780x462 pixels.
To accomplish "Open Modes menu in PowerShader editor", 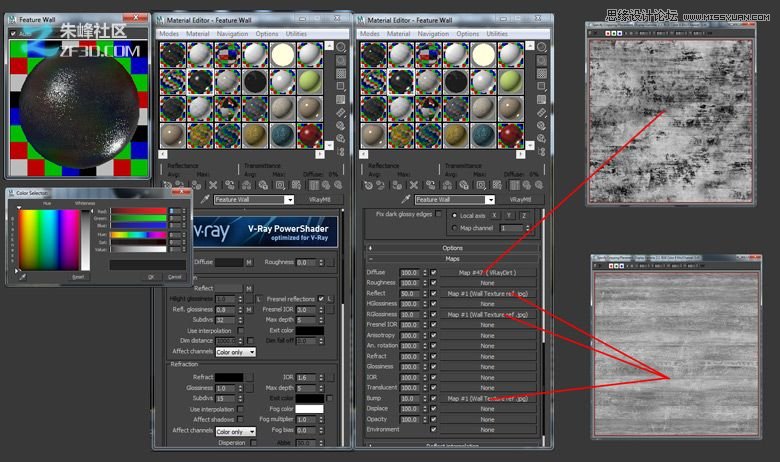I will 169,34.
